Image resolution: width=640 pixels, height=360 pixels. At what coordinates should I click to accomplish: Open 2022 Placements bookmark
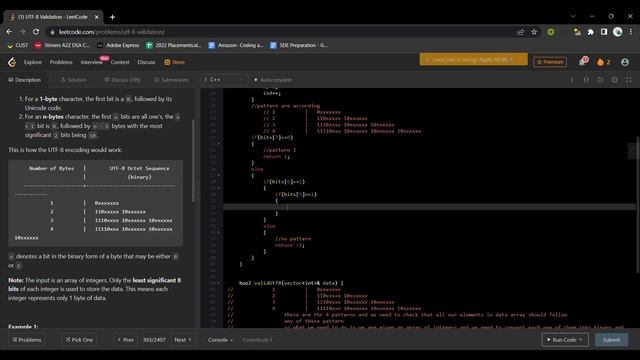tap(174, 45)
